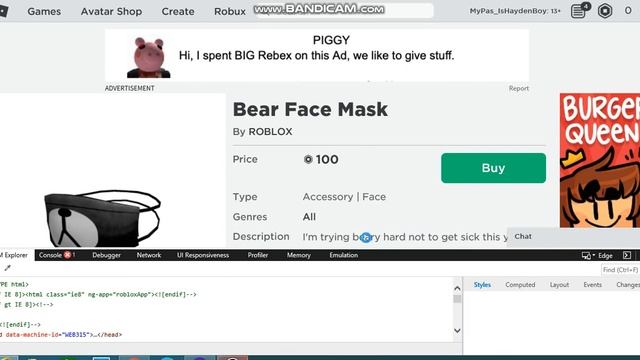This screenshot has width=640, height=360.
Task: Switch to the Console tab
Action: 56,255
